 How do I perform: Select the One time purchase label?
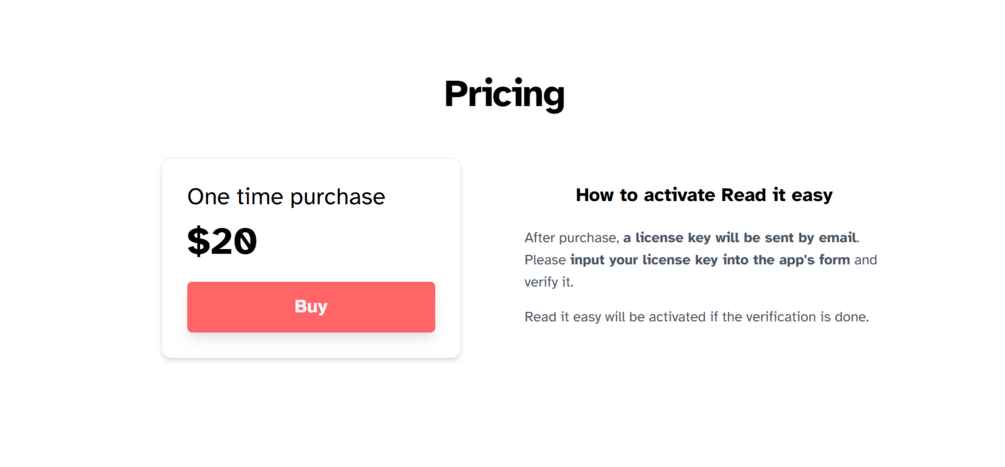(x=286, y=197)
